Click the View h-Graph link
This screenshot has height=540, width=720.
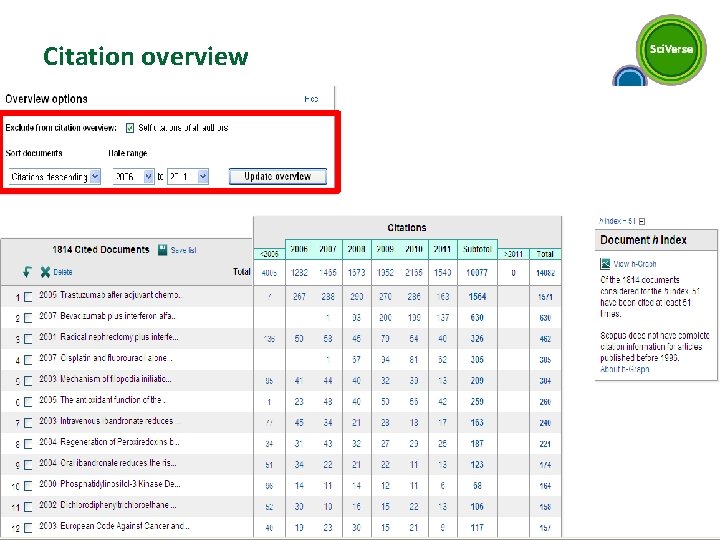pyautogui.click(x=635, y=264)
